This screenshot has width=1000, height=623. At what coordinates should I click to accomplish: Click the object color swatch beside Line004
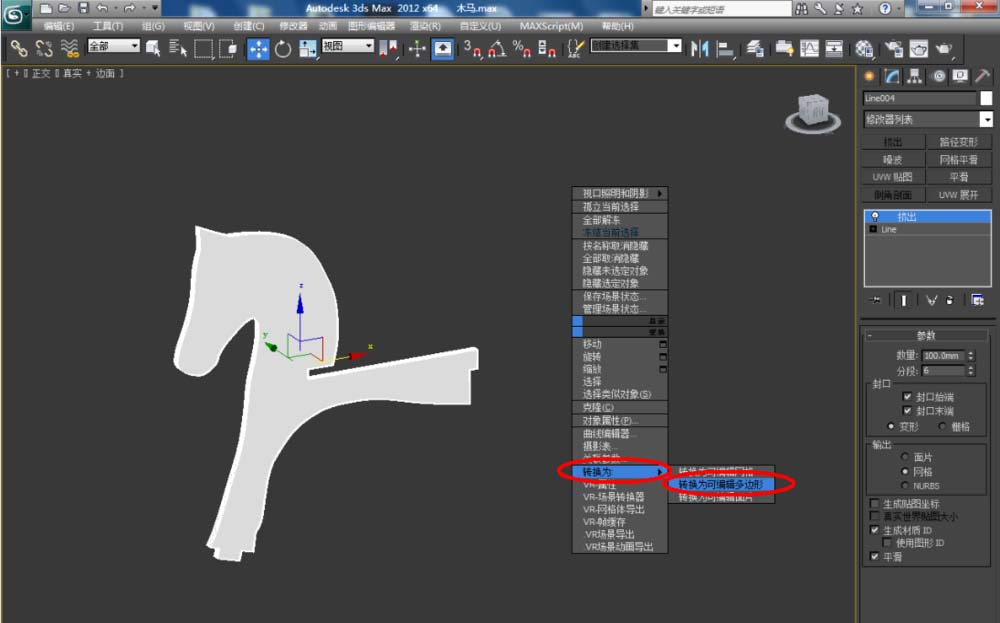tap(986, 98)
